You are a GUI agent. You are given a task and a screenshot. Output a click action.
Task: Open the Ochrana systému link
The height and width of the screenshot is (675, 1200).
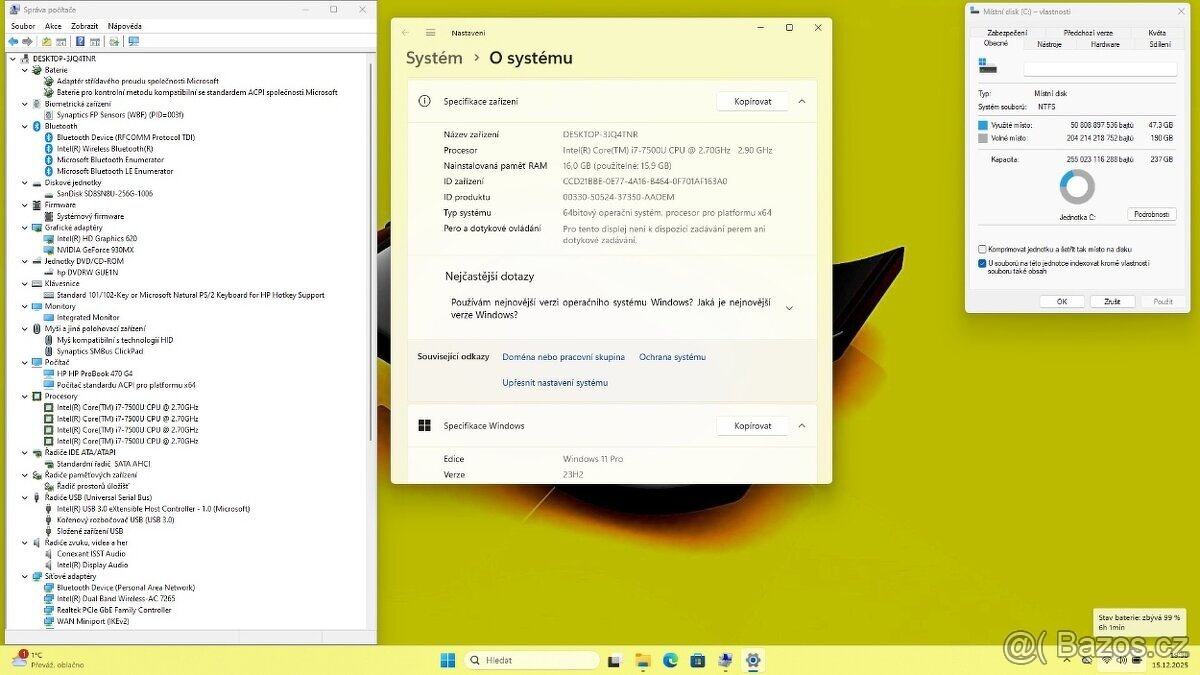pos(675,357)
